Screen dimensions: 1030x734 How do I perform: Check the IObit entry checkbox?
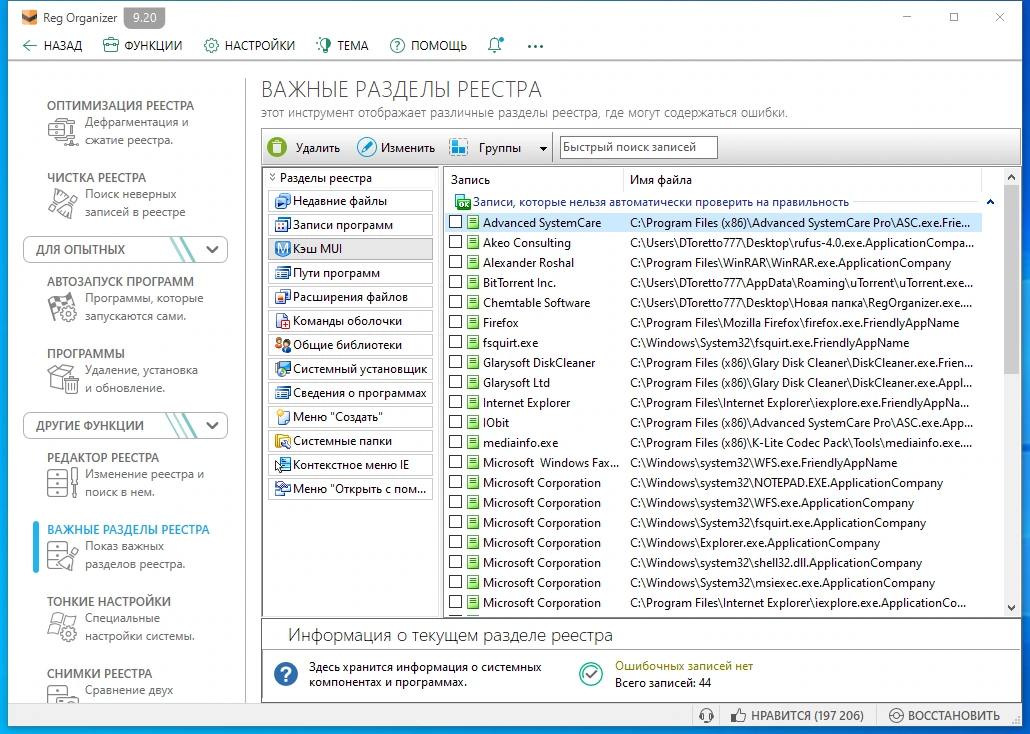(x=455, y=422)
